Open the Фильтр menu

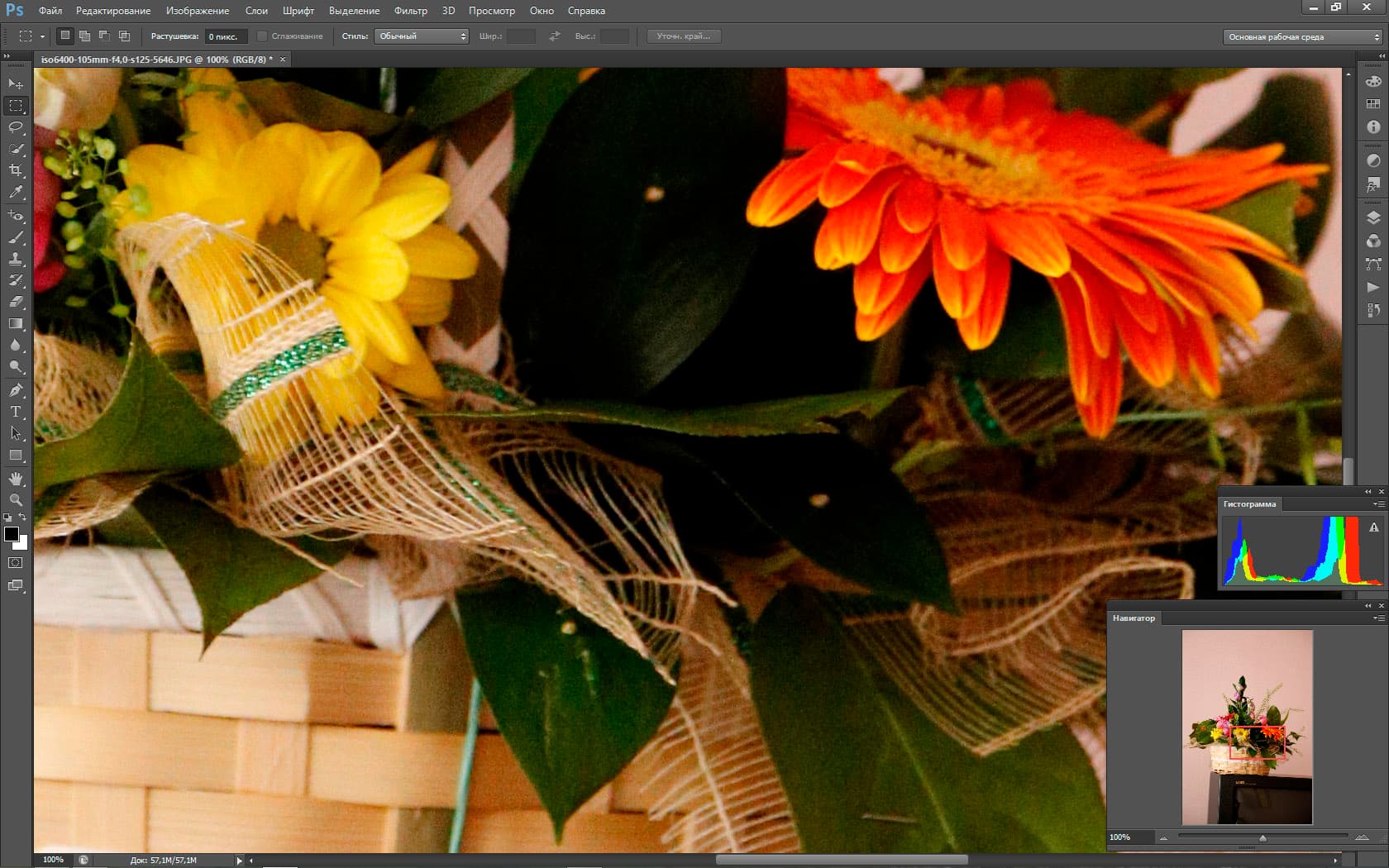411,11
